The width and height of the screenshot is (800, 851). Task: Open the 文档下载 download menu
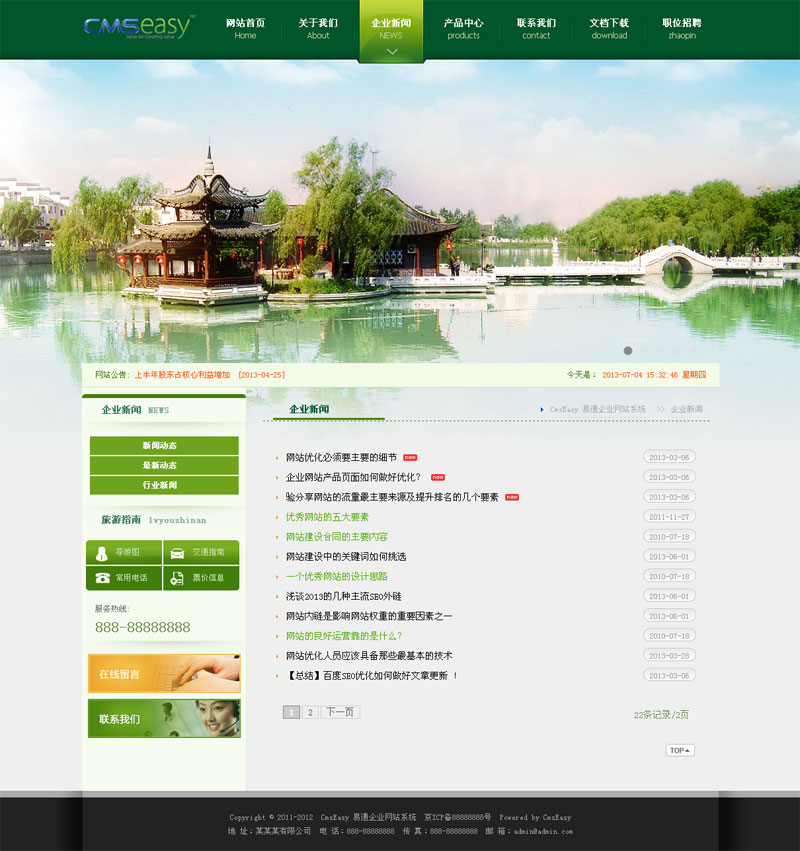click(609, 28)
